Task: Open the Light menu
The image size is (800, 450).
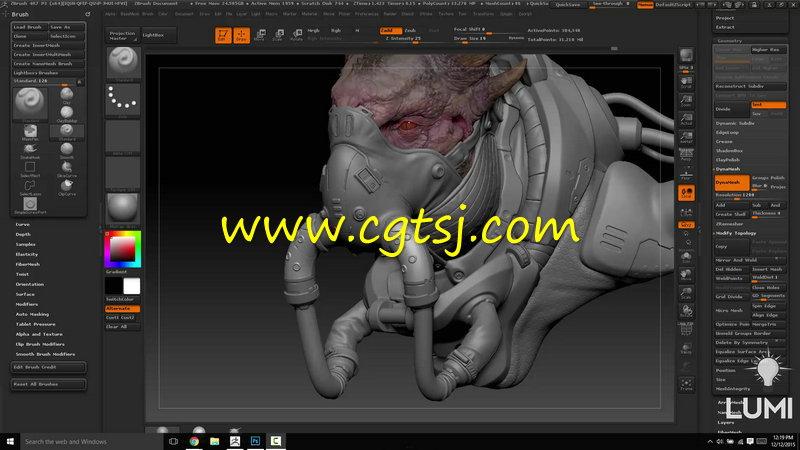Action: click(256, 14)
